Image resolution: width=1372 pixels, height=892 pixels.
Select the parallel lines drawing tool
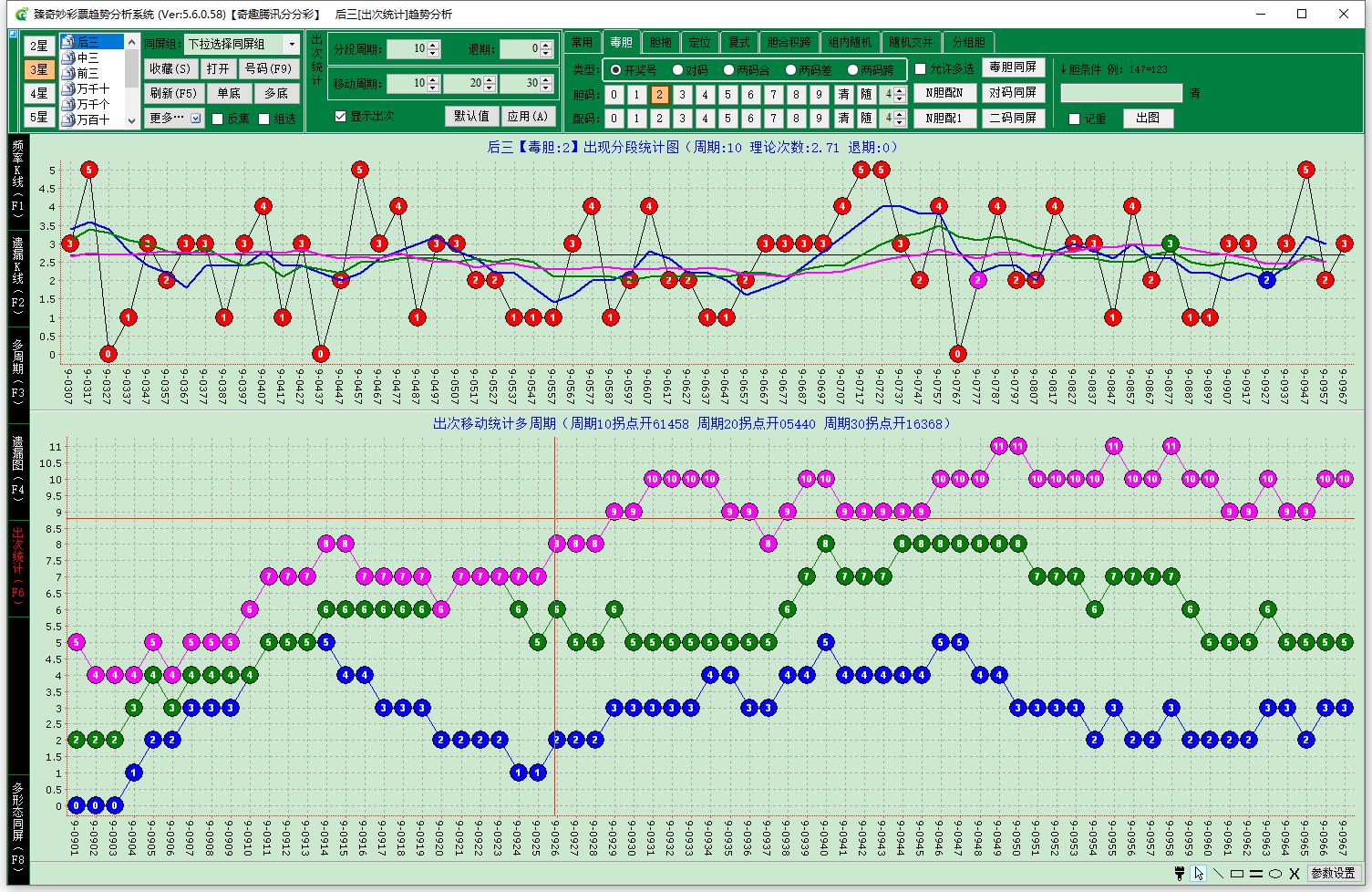[1256, 873]
